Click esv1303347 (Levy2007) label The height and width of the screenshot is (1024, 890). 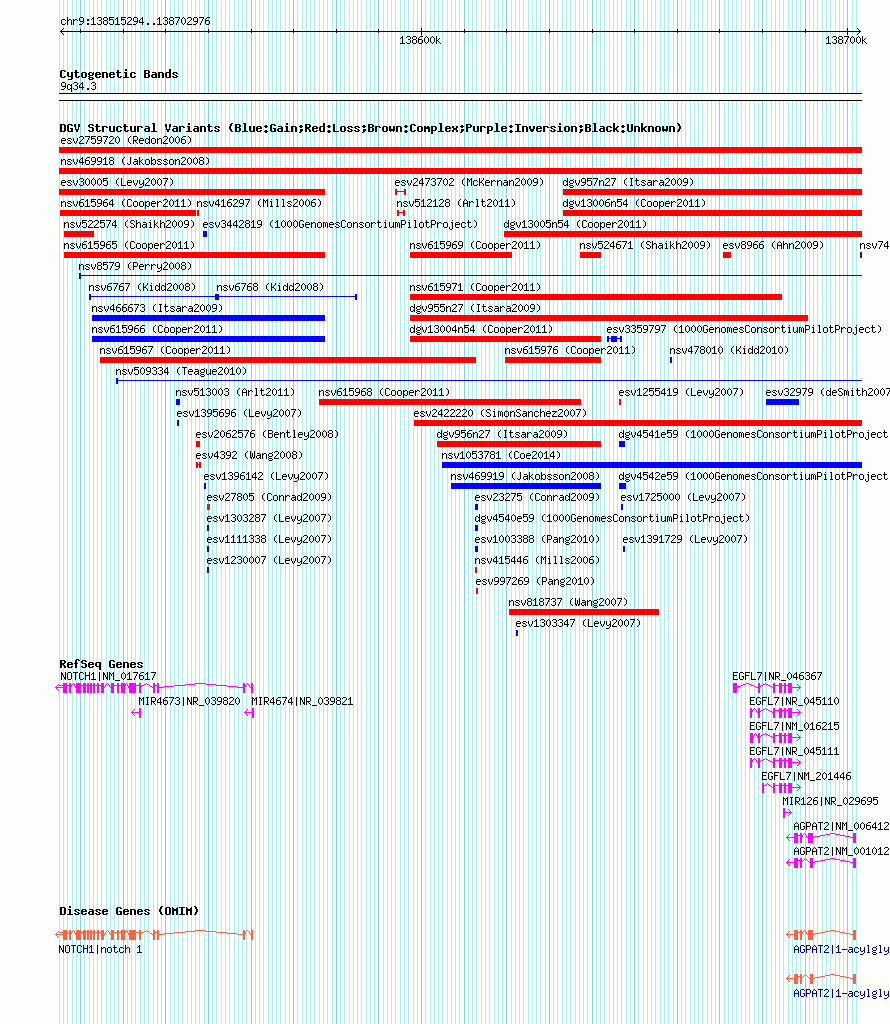(x=578, y=621)
